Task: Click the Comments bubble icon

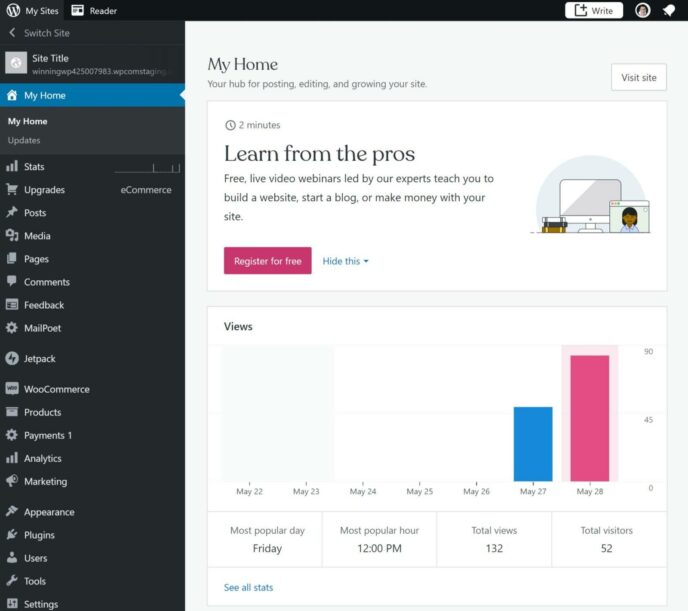Action: click(x=12, y=281)
